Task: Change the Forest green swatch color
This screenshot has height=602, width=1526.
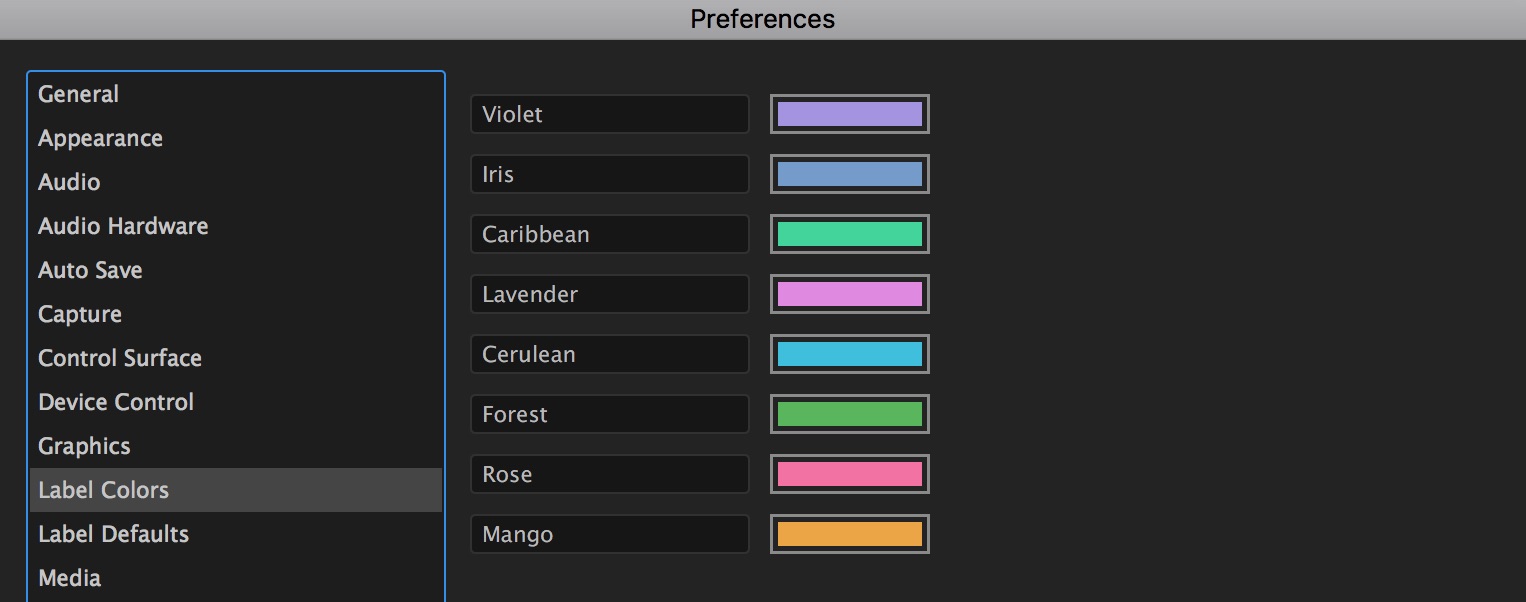Action: pyautogui.click(x=850, y=414)
